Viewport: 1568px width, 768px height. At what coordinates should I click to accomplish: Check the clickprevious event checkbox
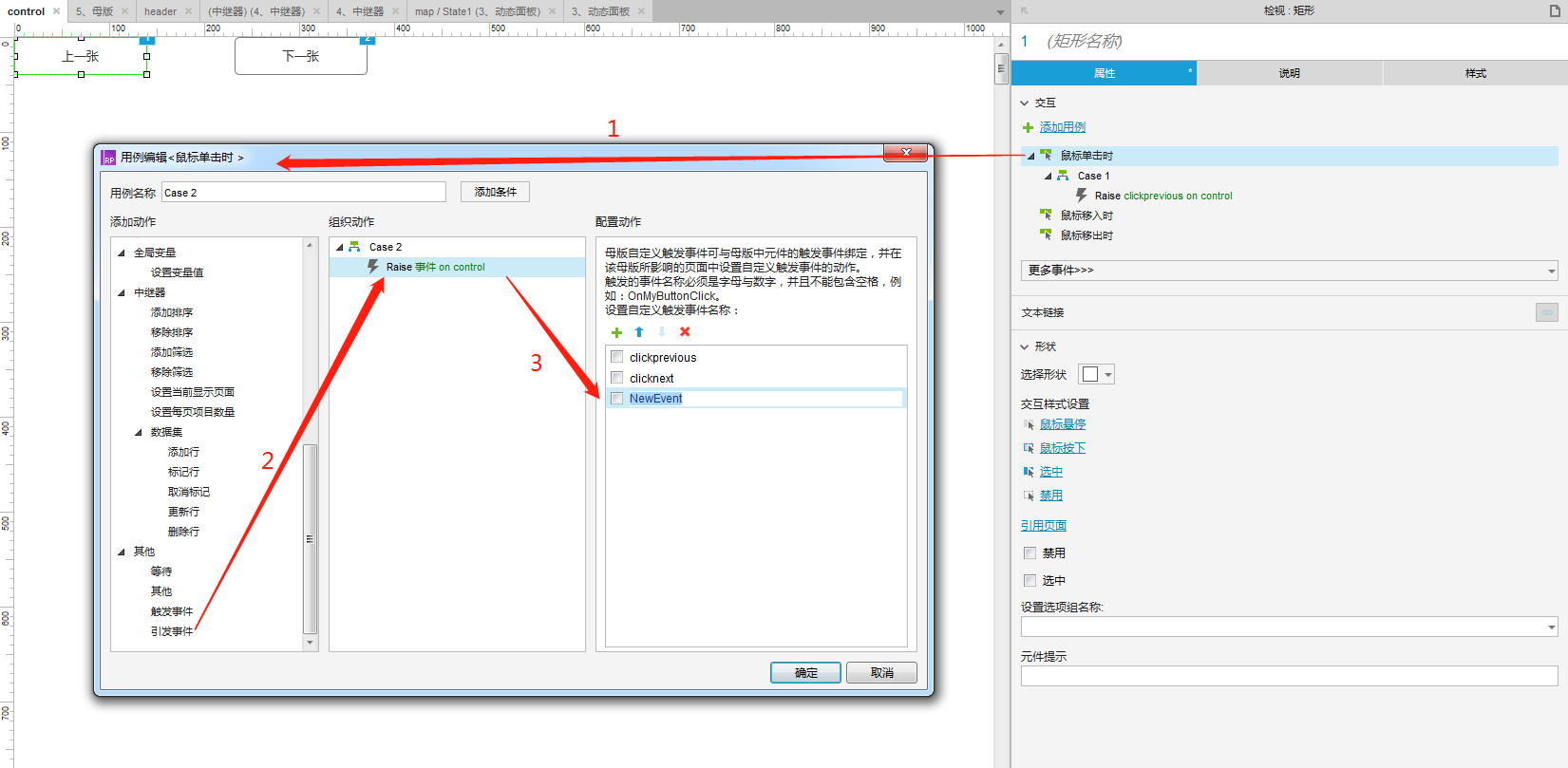617,357
